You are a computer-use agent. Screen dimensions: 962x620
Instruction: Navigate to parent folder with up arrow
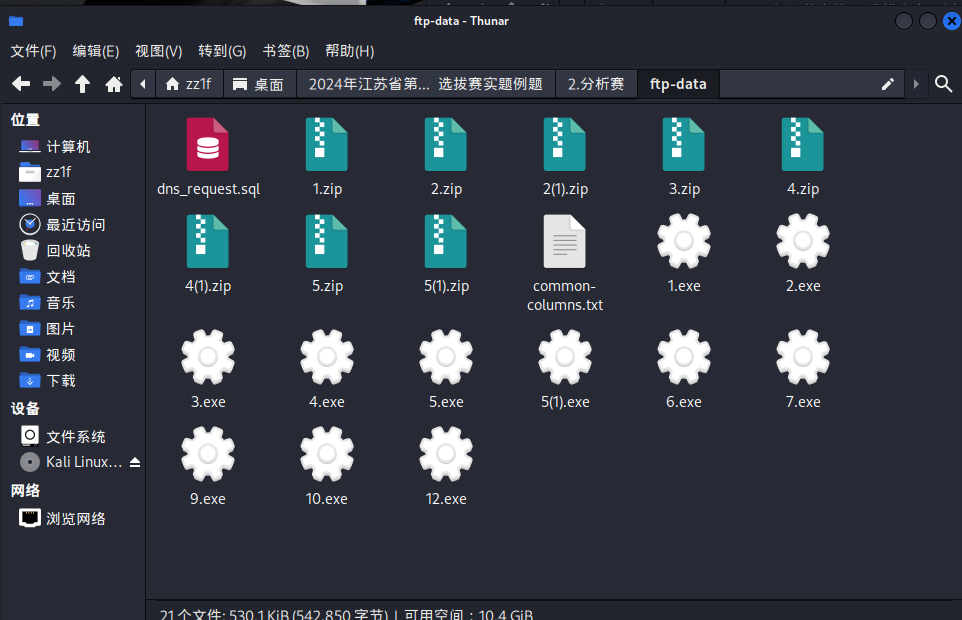click(x=83, y=84)
